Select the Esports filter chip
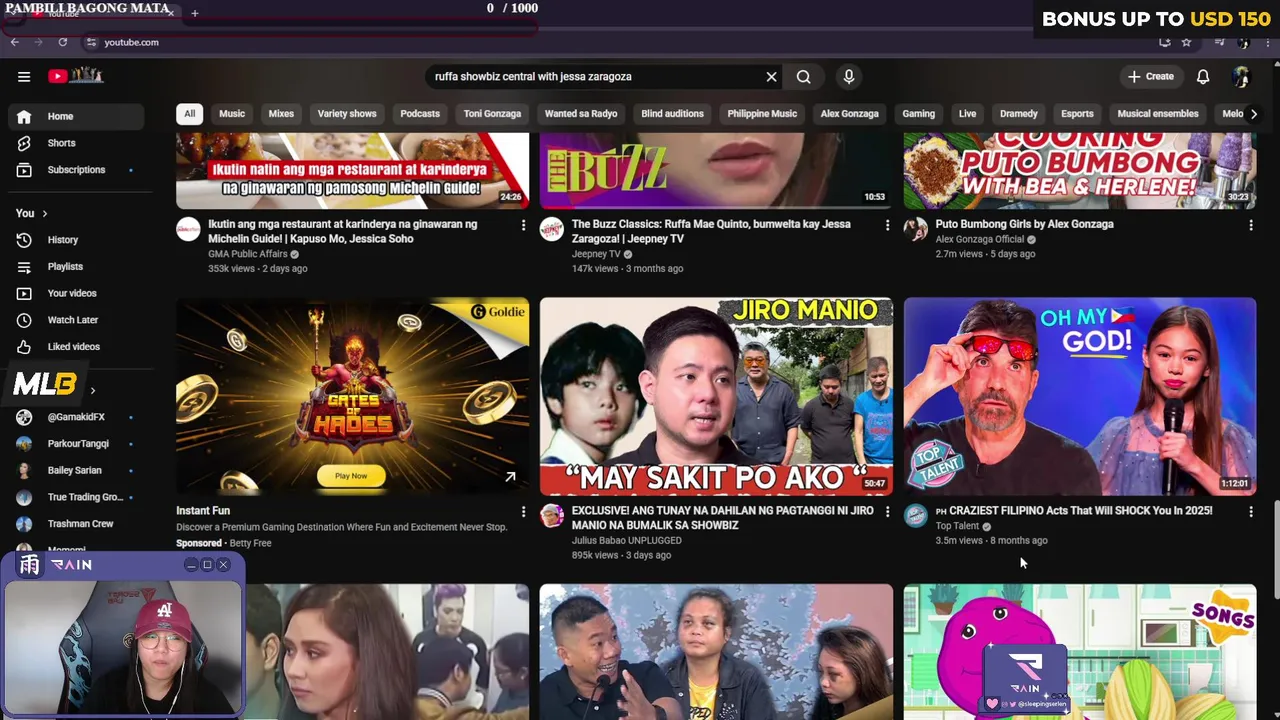The width and height of the screenshot is (1280, 720). click(x=1077, y=114)
